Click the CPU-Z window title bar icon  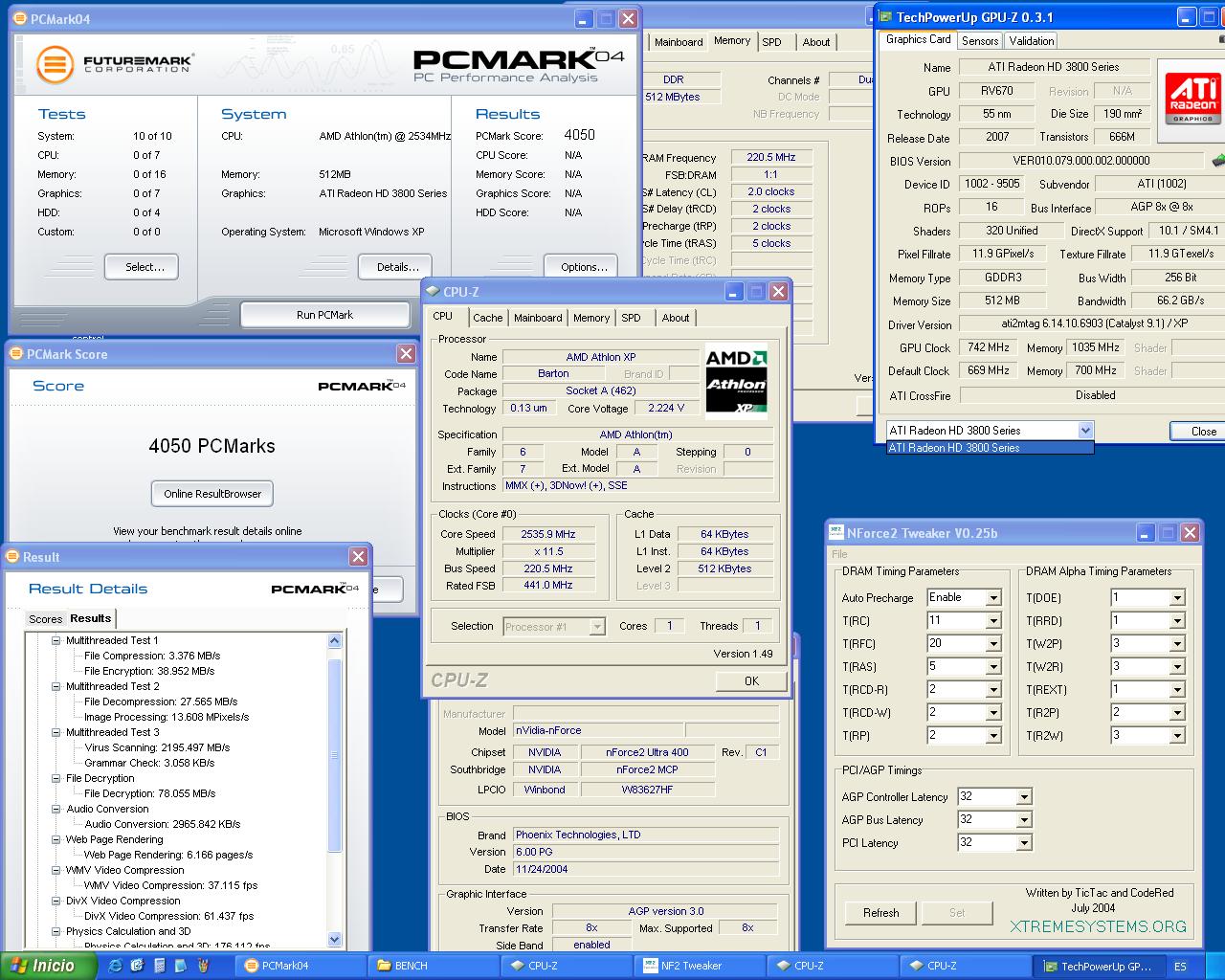(x=433, y=292)
